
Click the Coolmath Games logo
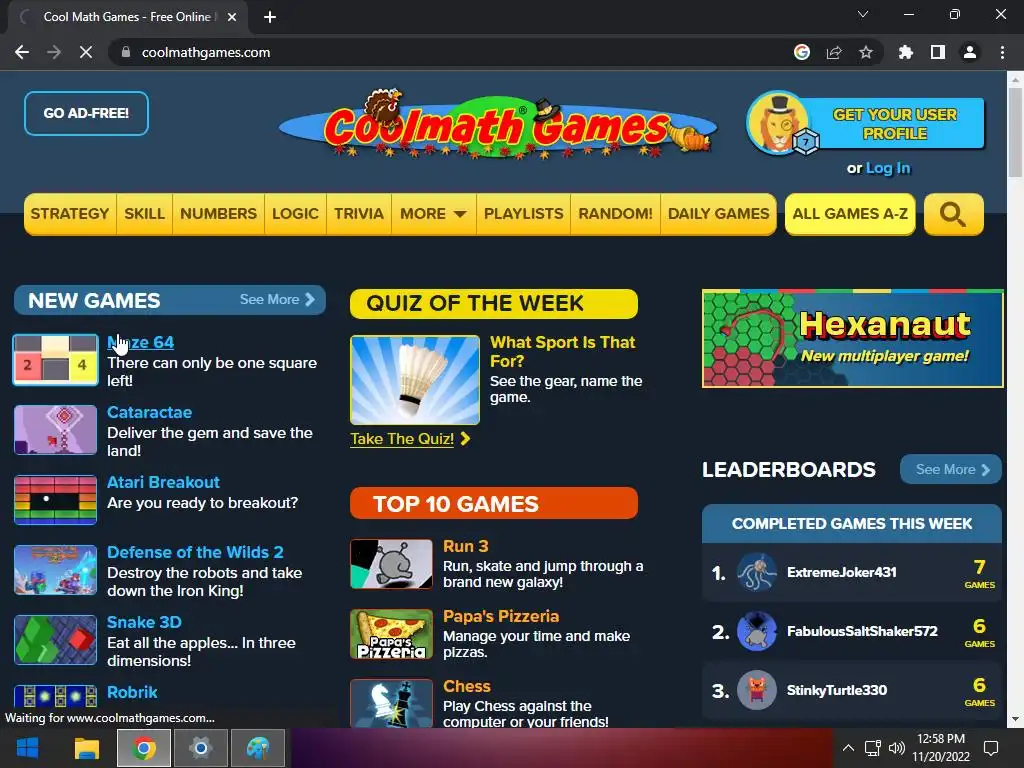click(x=498, y=124)
